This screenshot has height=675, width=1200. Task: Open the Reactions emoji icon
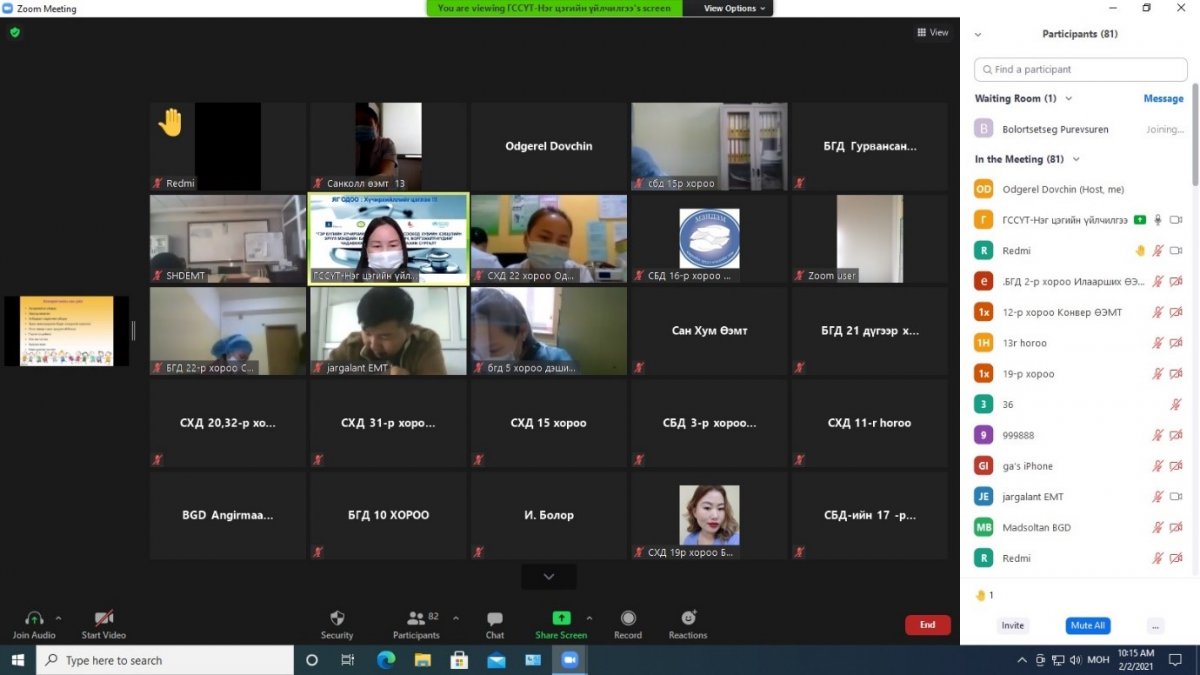point(688,618)
